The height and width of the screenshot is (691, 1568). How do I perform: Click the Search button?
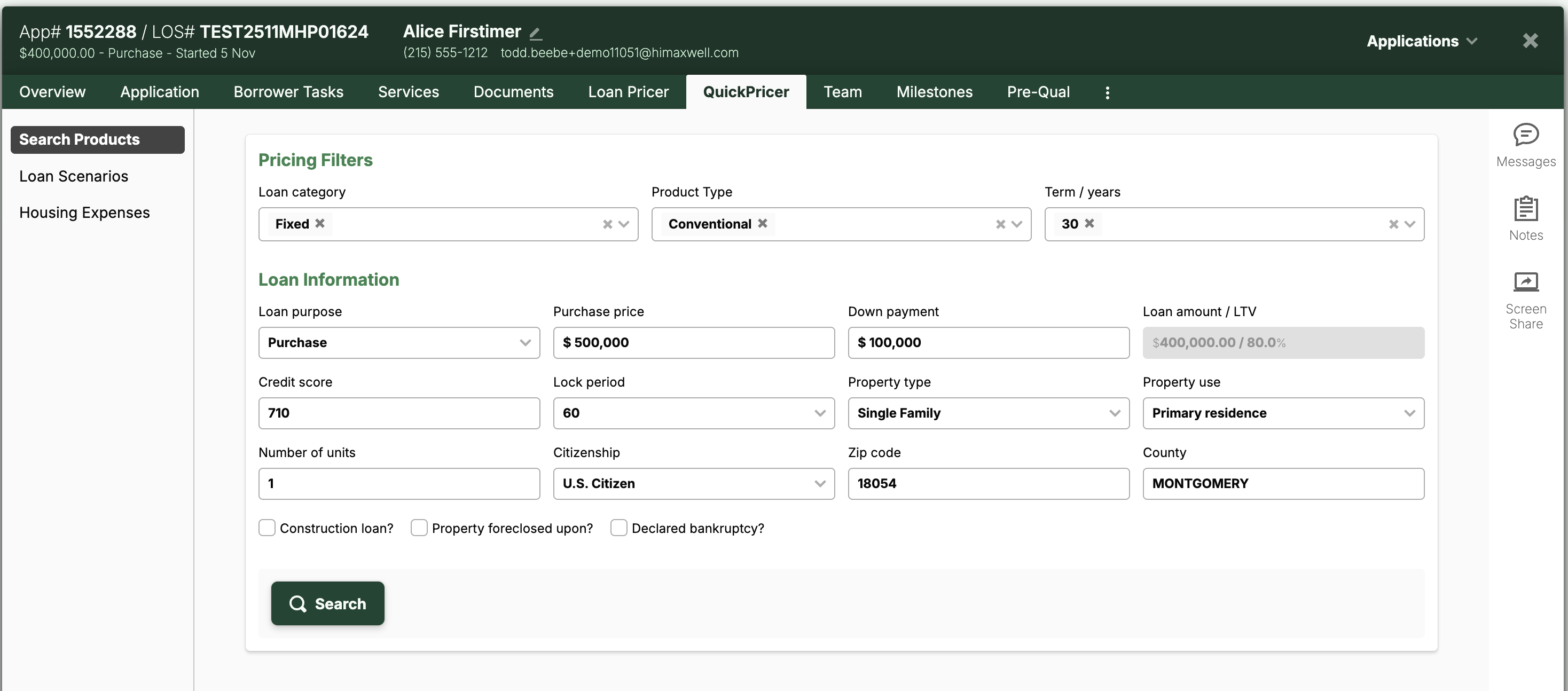click(327, 603)
